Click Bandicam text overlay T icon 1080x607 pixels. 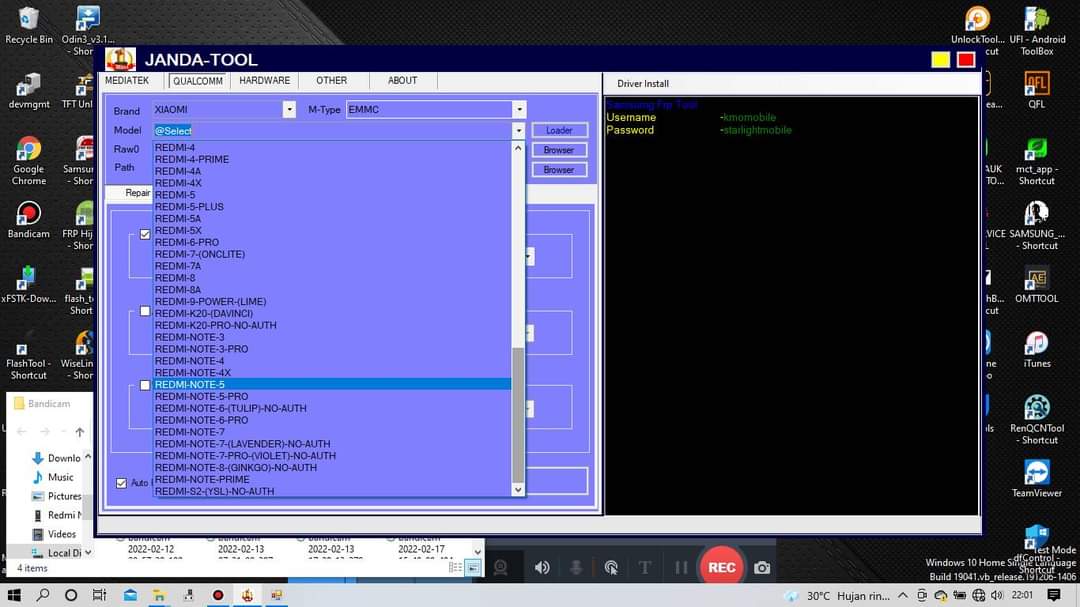point(645,568)
